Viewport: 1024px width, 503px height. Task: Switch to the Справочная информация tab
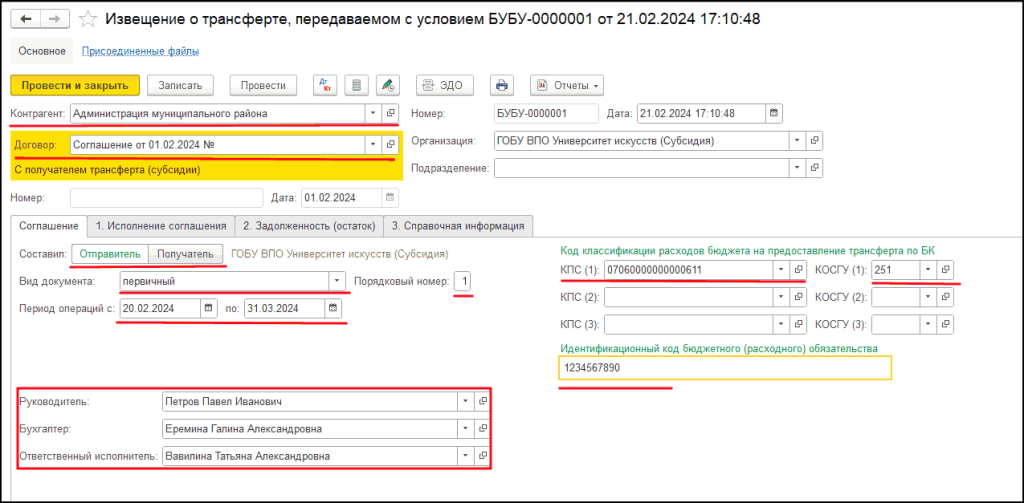(x=458, y=225)
